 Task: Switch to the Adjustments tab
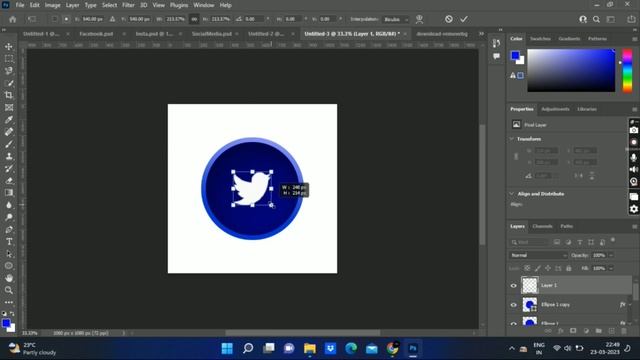(x=555, y=109)
